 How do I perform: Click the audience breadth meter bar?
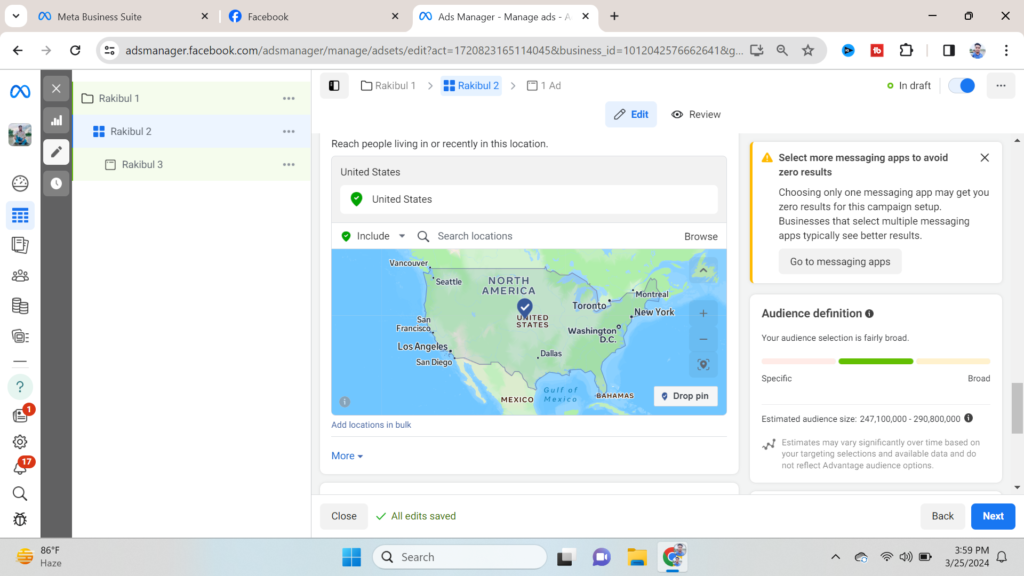[x=876, y=361]
